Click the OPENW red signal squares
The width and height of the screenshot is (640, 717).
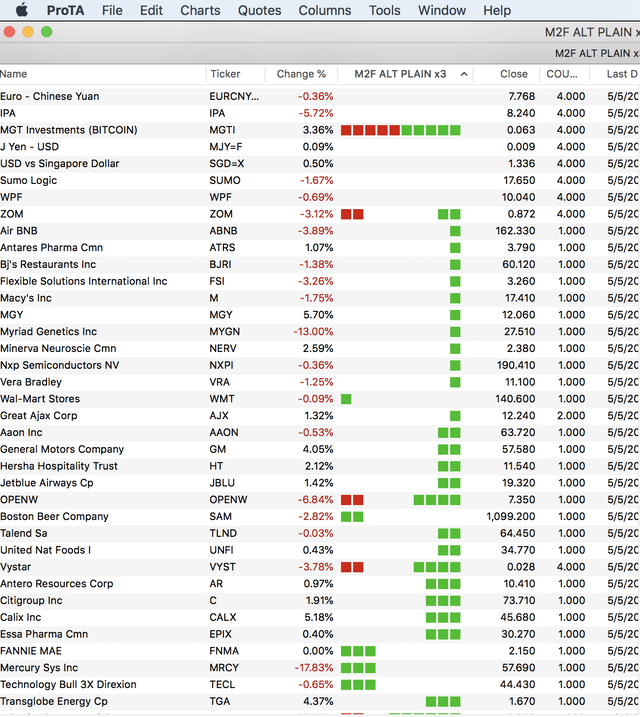point(352,500)
